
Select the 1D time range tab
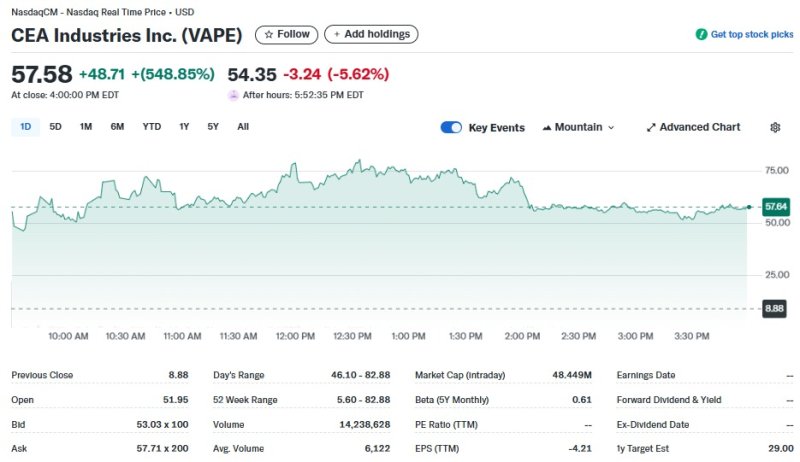26,127
